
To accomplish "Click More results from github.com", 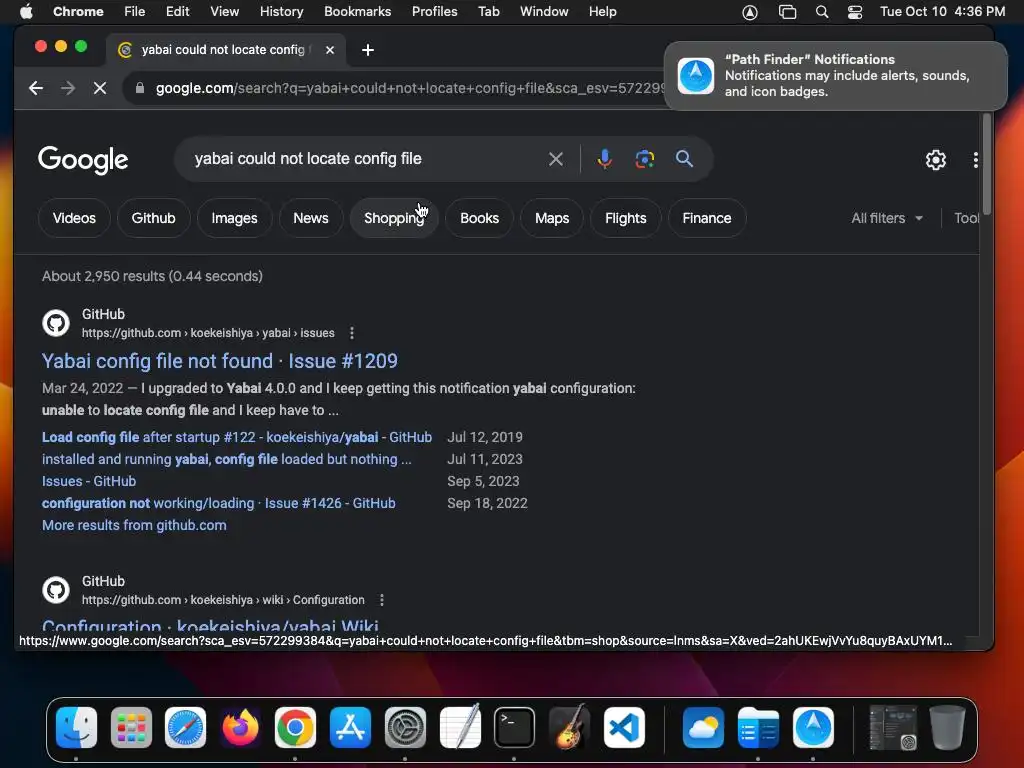I will 134,526.
